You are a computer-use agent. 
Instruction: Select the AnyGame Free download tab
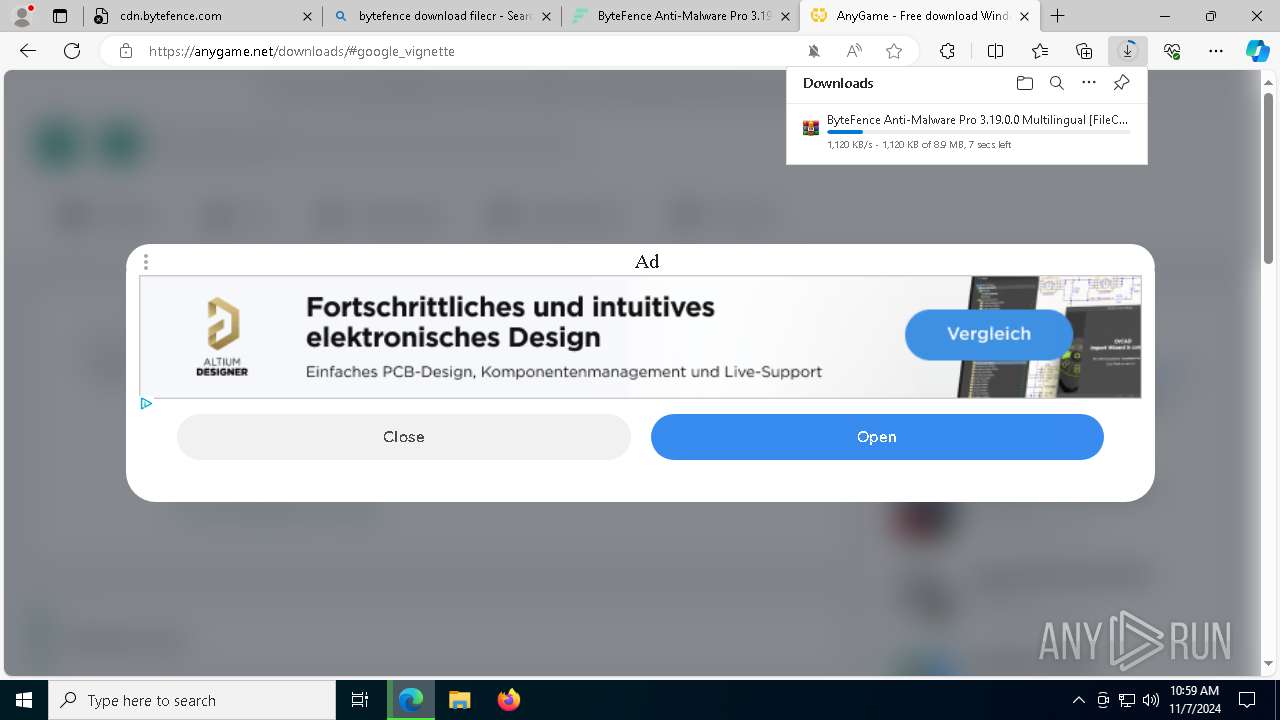coord(921,16)
